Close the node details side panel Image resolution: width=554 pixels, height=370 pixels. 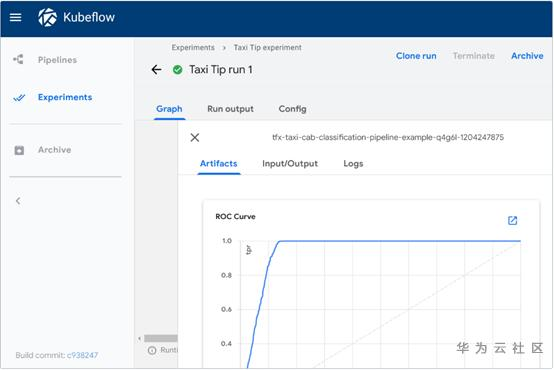[195, 137]
